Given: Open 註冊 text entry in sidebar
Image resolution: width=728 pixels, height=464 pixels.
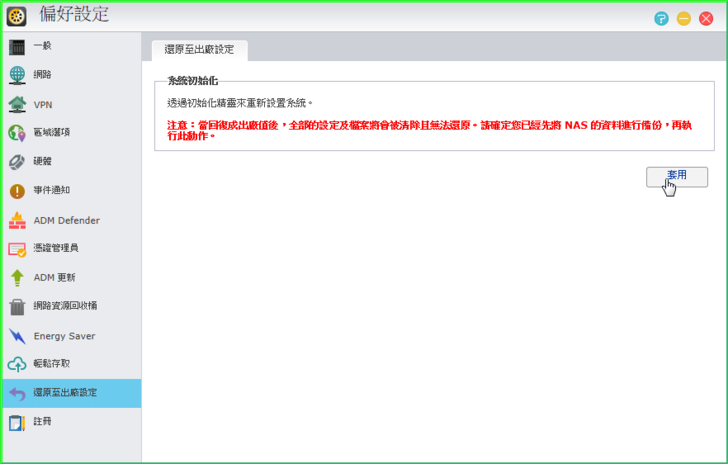Looking at the screenshot, I should (x=42, y=422).
